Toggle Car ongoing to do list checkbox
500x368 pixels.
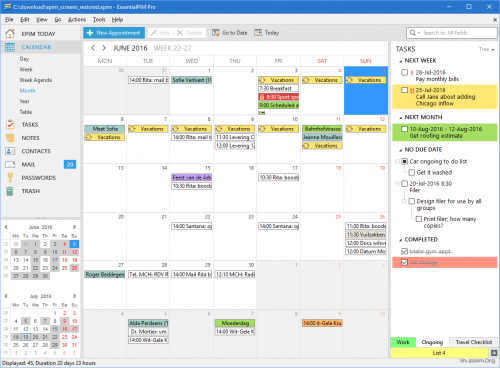(404, 161)
